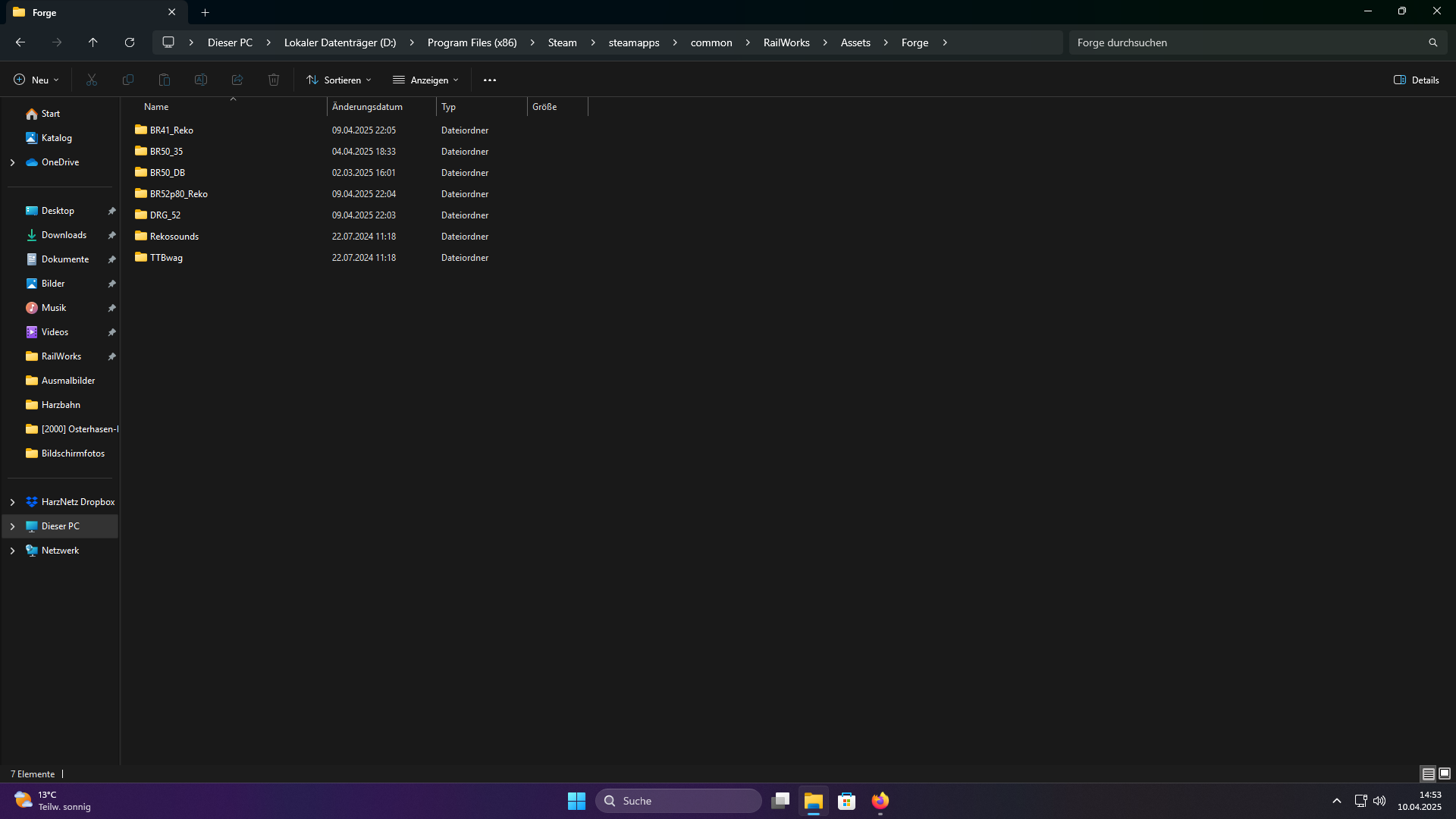1456x819 pixels.
Task: Click the Refresh icon in navigation bar
Action: 130,42
